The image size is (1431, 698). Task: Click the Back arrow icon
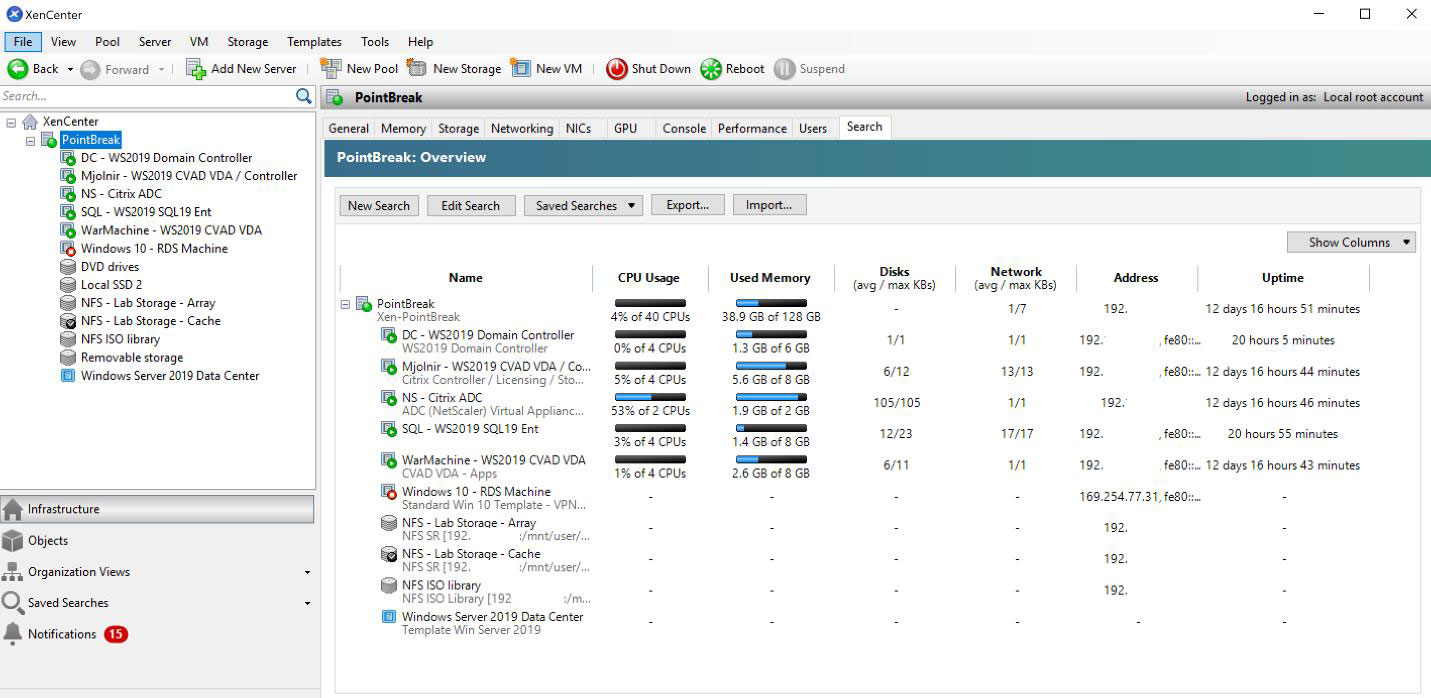pyautogui.click(x=17, y=69)
